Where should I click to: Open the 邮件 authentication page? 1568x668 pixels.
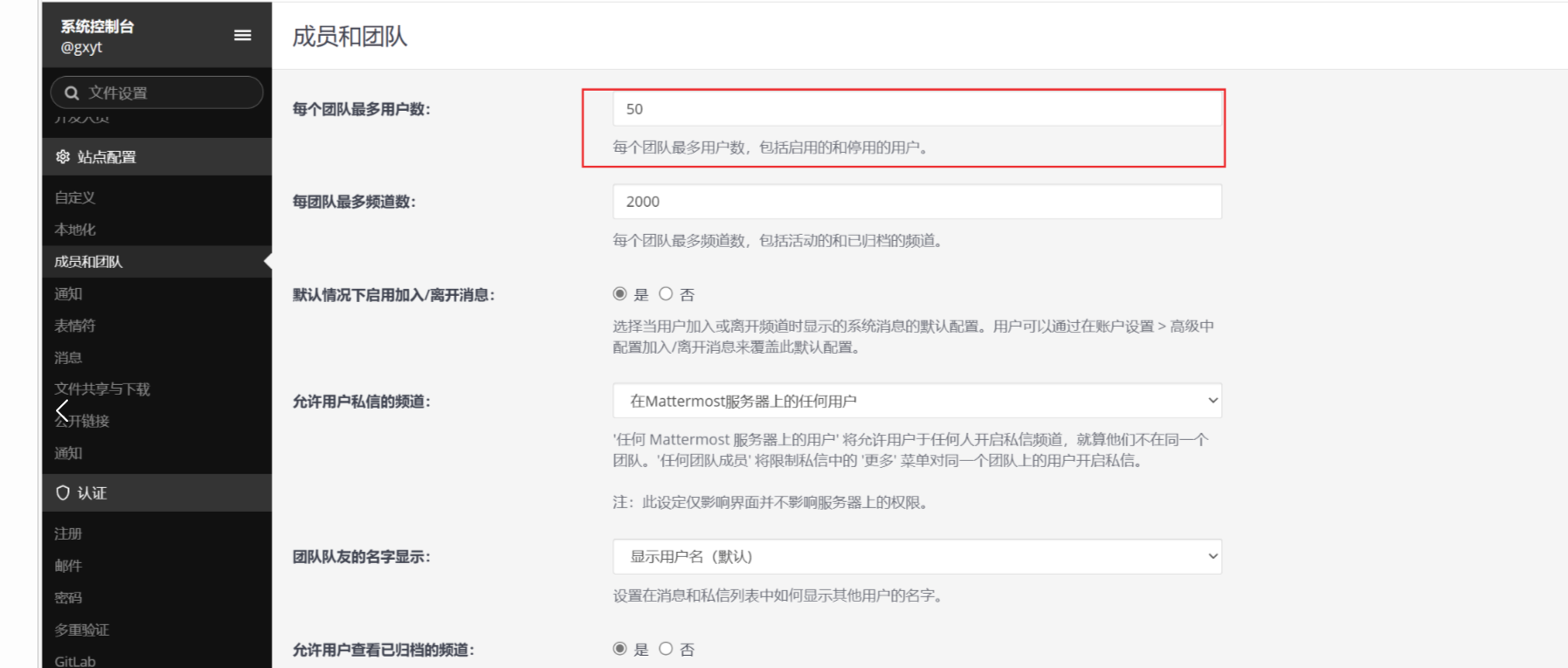tap(68, 566)
